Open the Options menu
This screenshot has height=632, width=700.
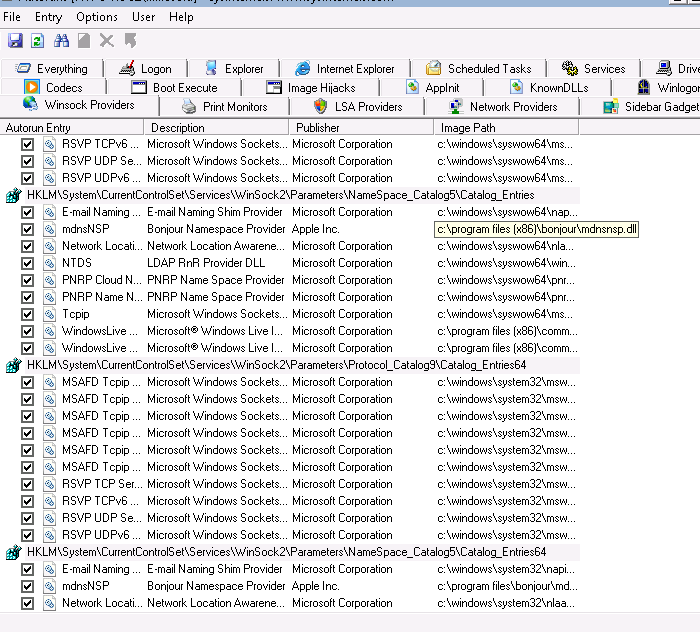97,17
